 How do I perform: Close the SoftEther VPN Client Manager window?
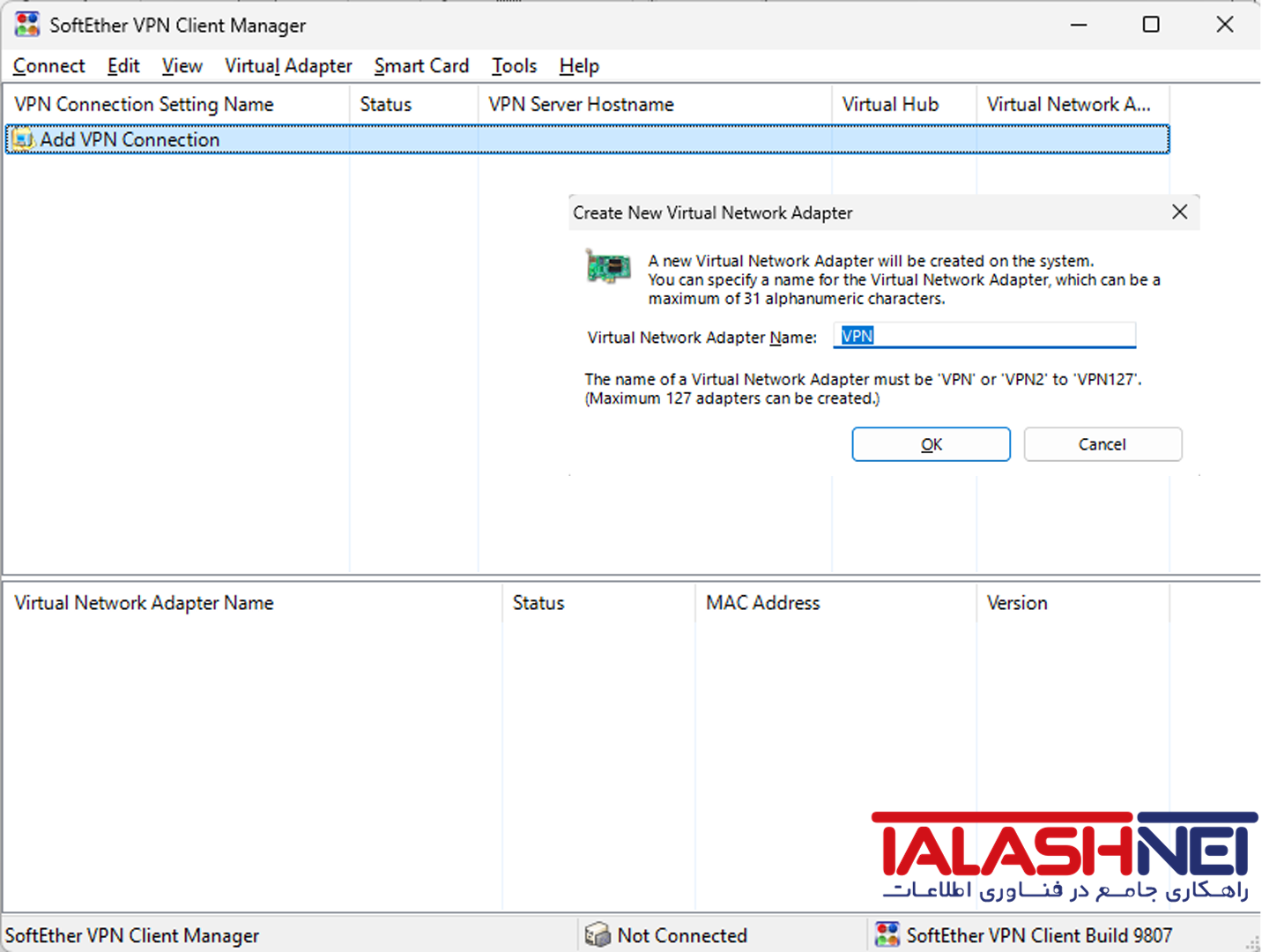click(x=1225, y=25)
